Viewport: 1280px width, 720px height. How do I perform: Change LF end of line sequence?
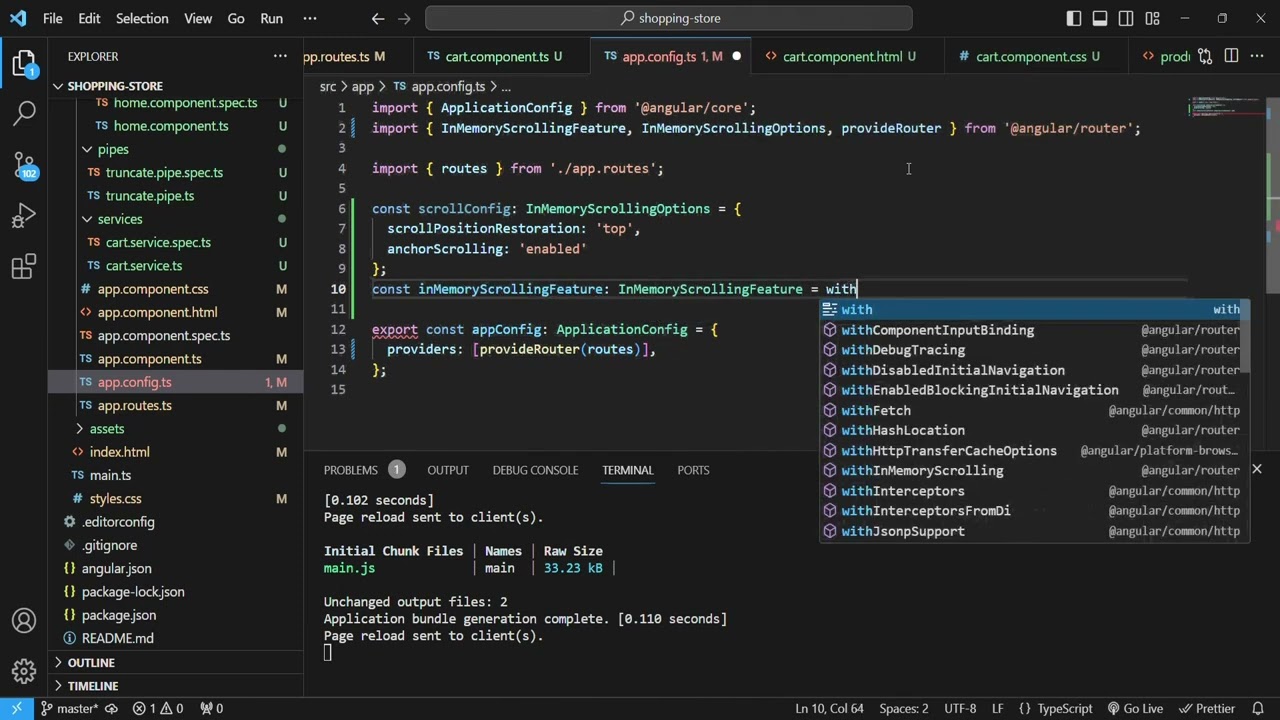pyautogui.click(x=998, y=708)
